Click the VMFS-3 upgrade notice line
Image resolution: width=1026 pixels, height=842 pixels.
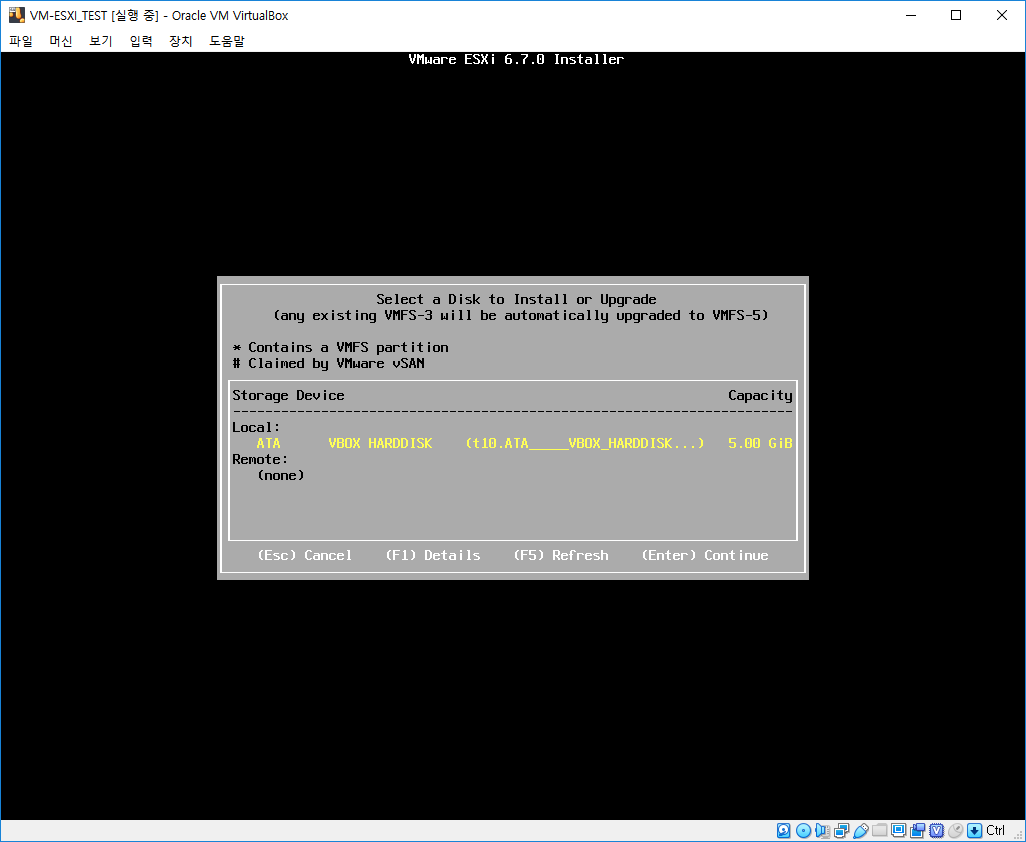click(521, 315)
